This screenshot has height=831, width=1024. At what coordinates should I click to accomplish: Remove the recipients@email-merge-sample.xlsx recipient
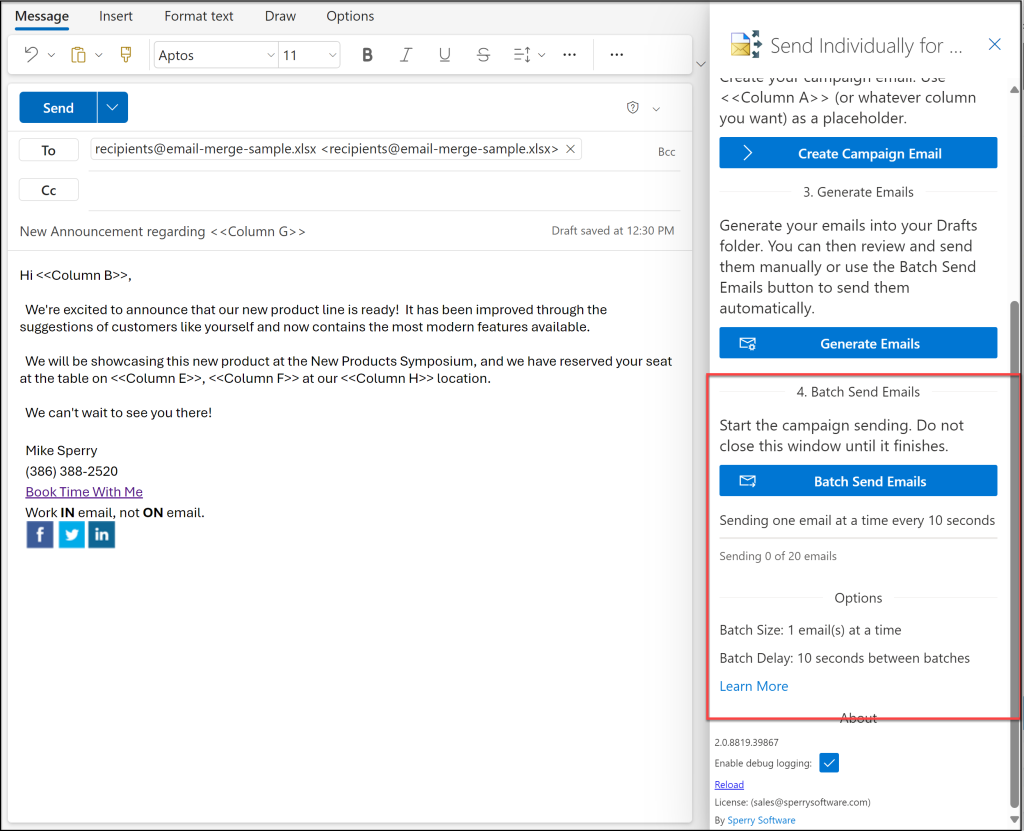tap(570, 149)
